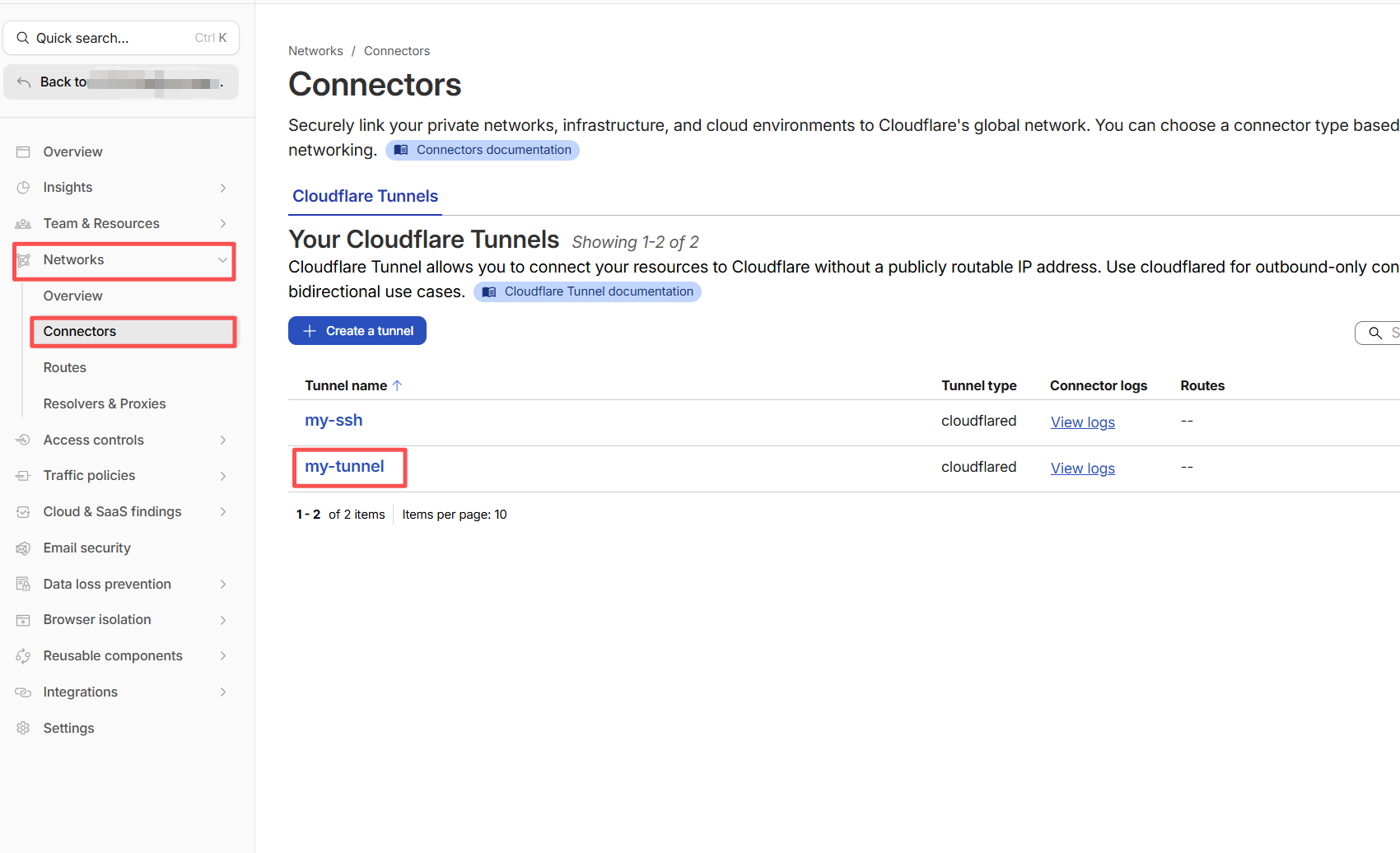Expand the Access controls chevron
The height and width of the screenshot is (853, 1400).
223,440
